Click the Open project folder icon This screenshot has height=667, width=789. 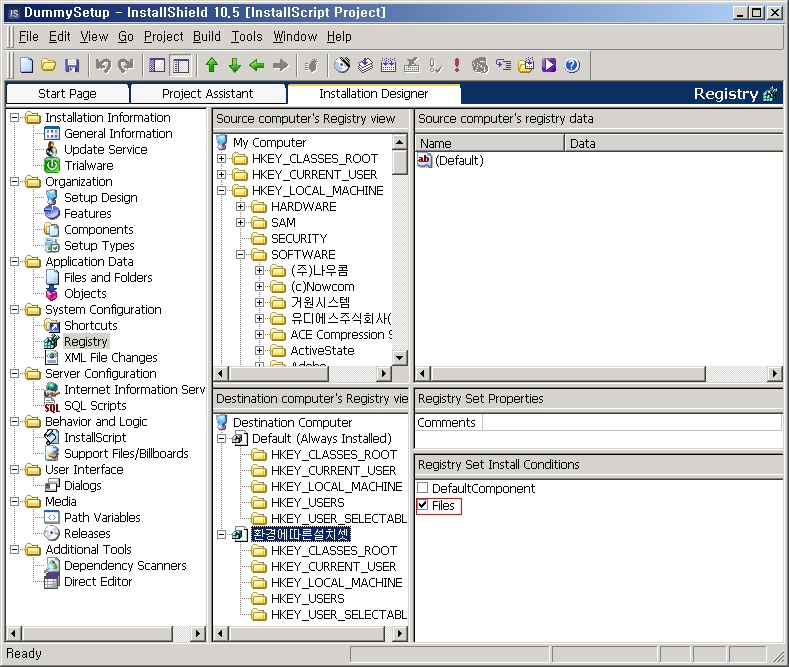click(49, 65)
